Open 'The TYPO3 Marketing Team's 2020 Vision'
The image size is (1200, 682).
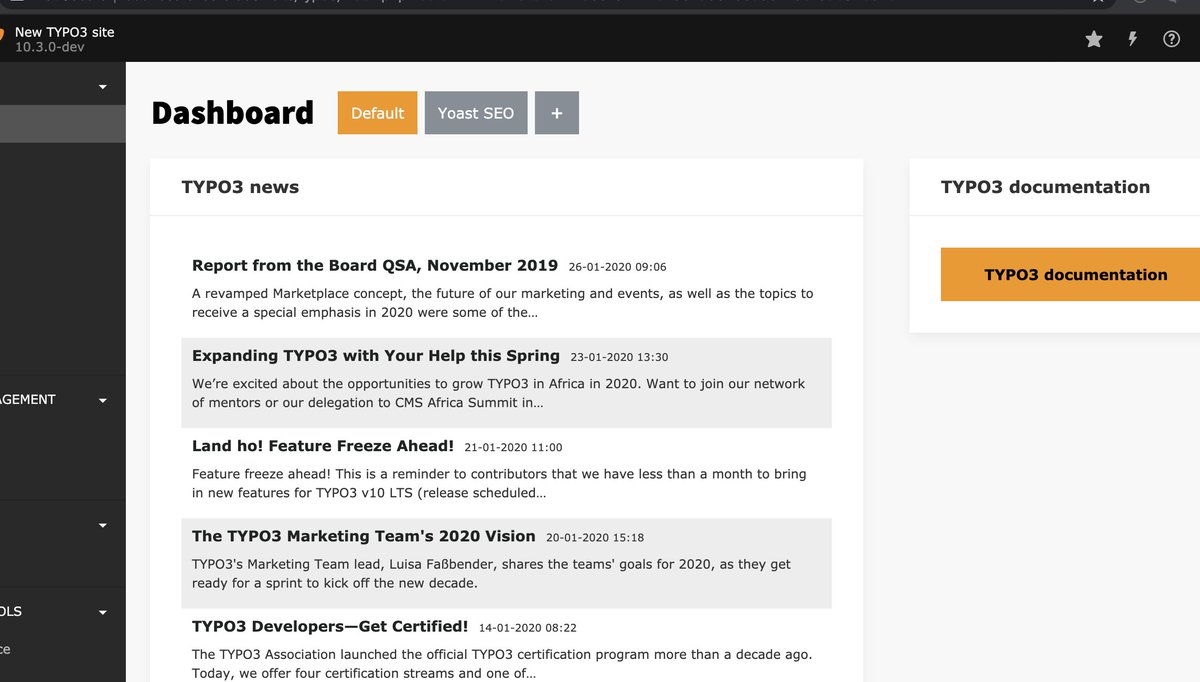tap(364, 536)
